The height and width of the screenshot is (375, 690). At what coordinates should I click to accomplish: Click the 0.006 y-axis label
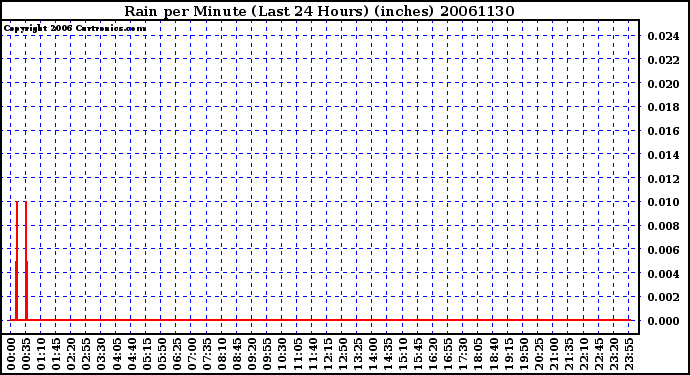pyautogui.click(x=663, y=250)
